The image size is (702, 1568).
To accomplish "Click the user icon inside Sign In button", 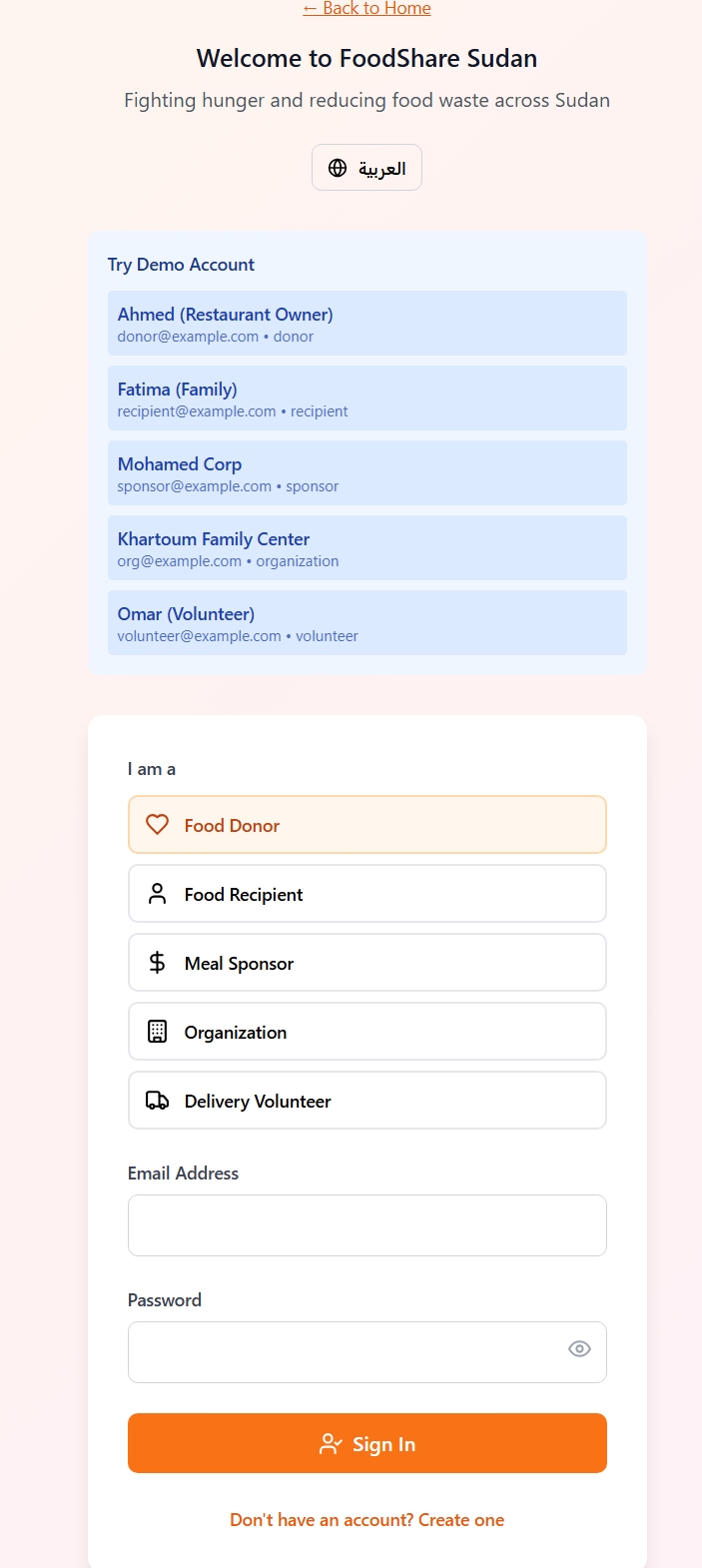I will coord(330,1443).
